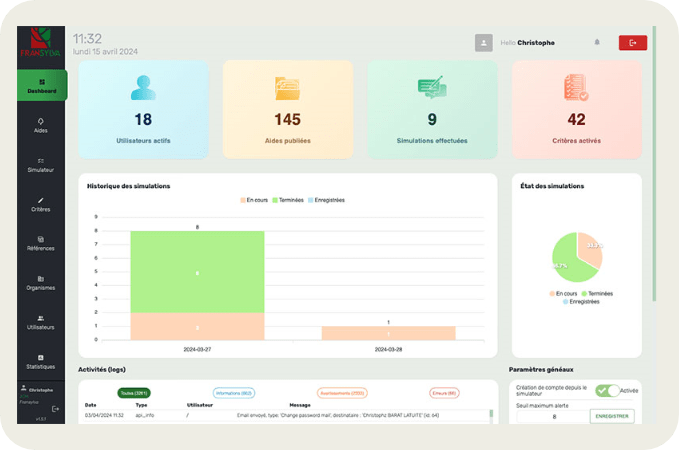Screen dimensions: 679x450
Task: Filter activity logs by 'Avertissements'
Action: (342, 393)
